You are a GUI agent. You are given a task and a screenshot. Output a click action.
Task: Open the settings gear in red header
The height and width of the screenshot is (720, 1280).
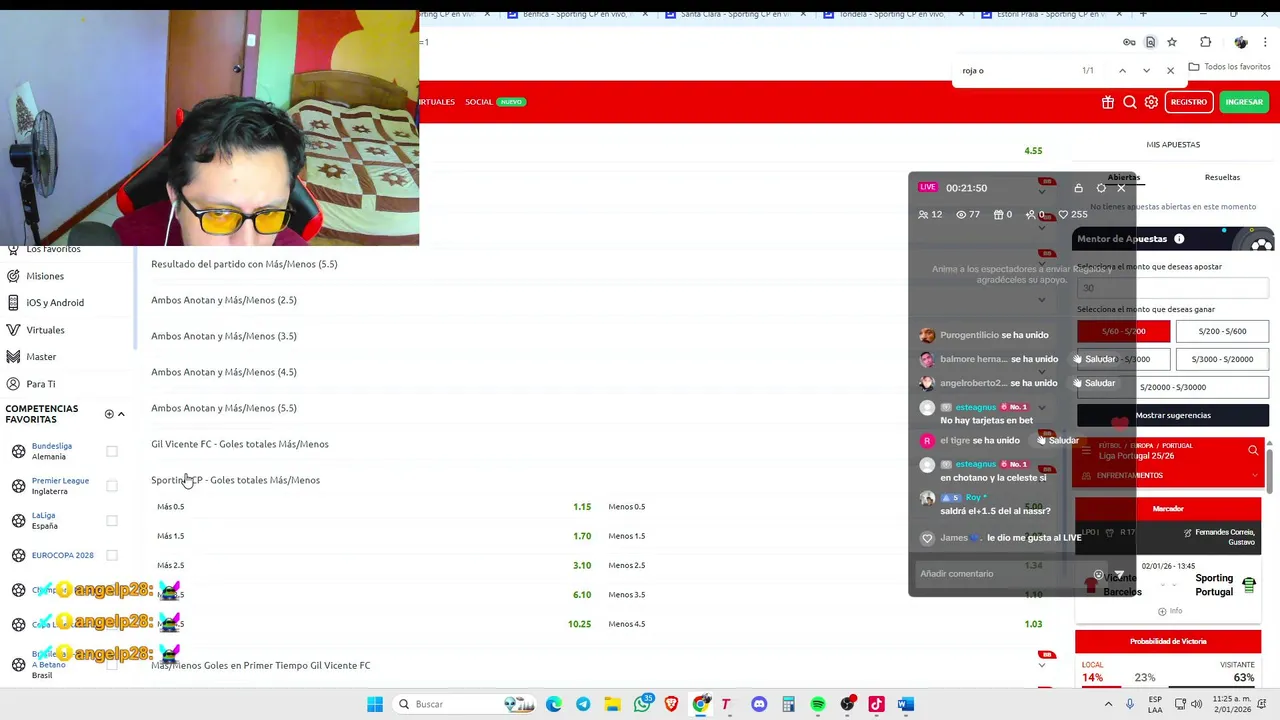(1151, 102)
